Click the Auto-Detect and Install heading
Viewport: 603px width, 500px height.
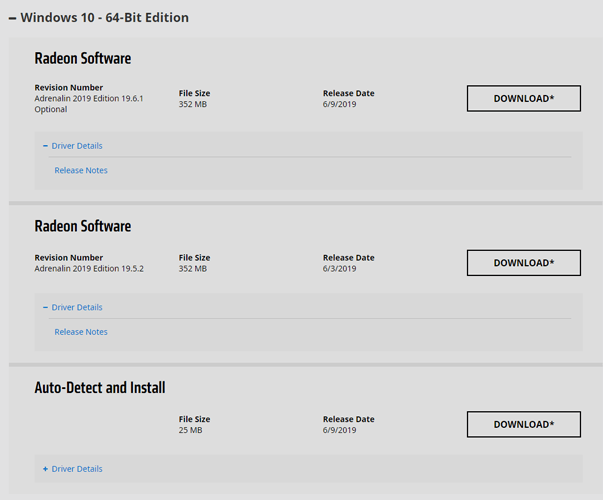coord(100,388)
